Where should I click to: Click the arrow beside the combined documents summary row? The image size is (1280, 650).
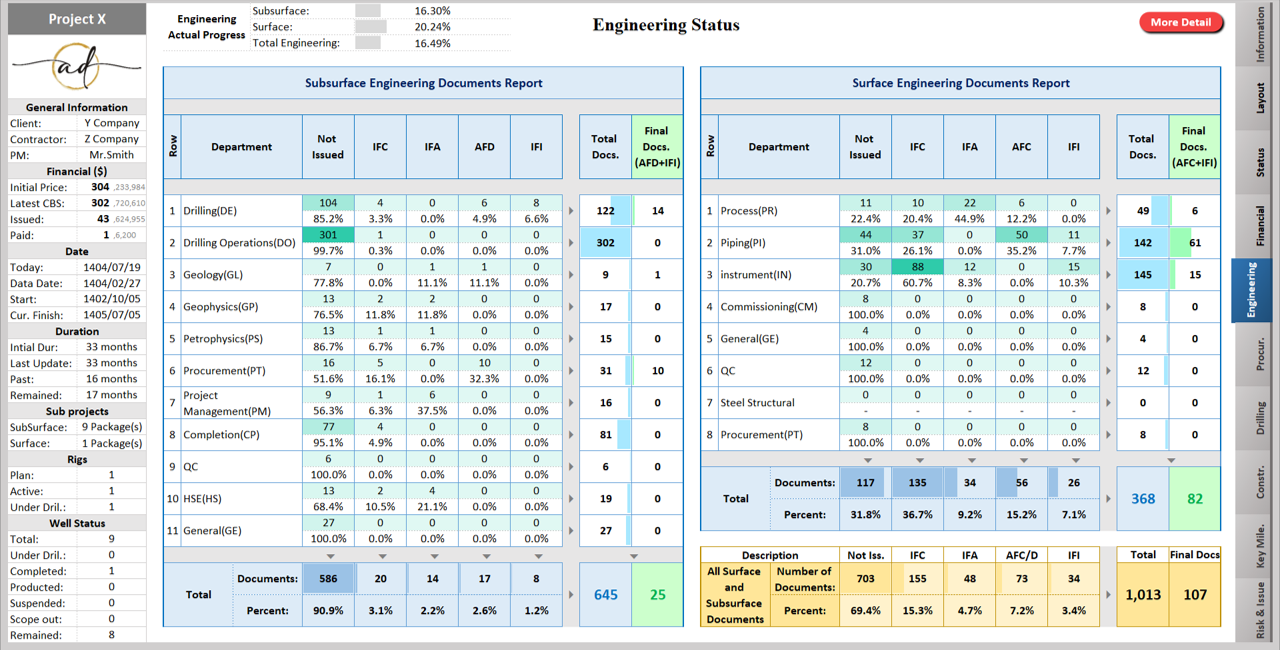pyautogui.click(x=1108, y=595)
